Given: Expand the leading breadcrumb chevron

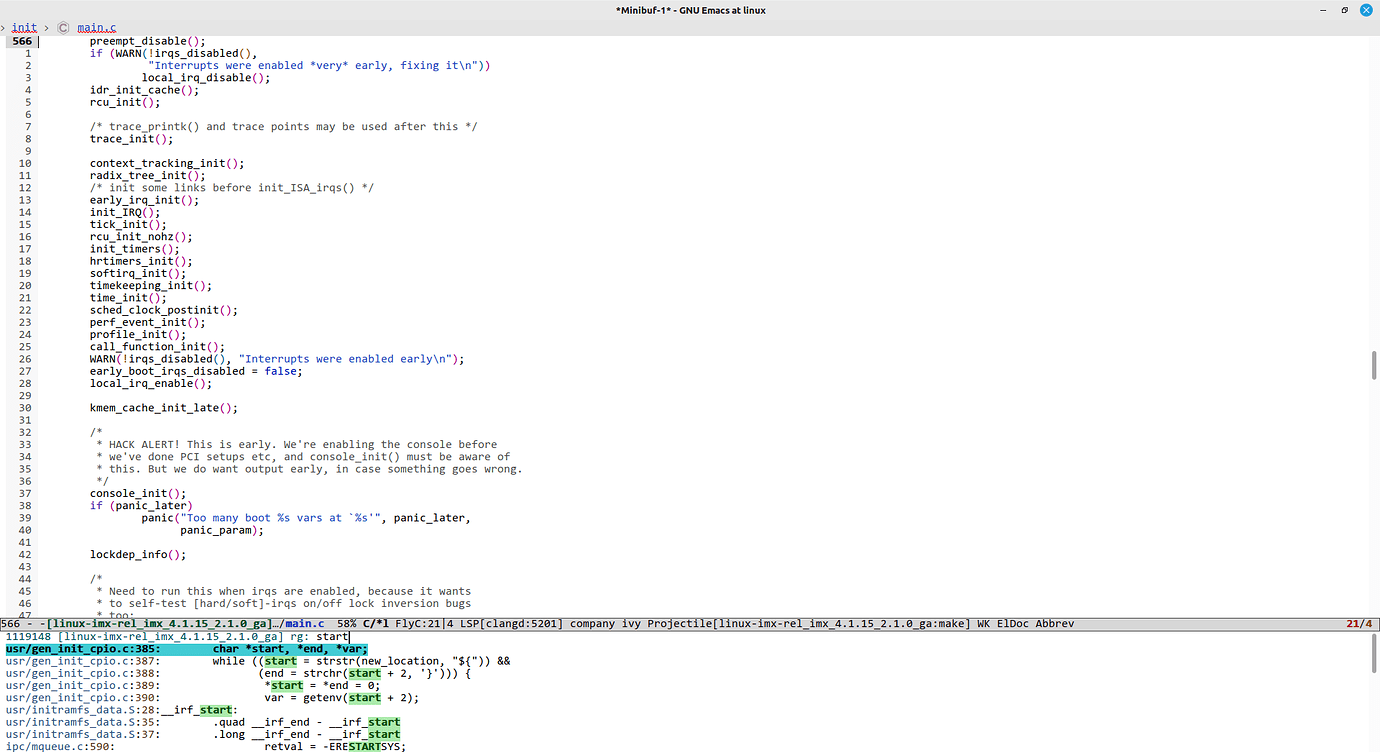Looking at the screenshot, I should 4,27.
